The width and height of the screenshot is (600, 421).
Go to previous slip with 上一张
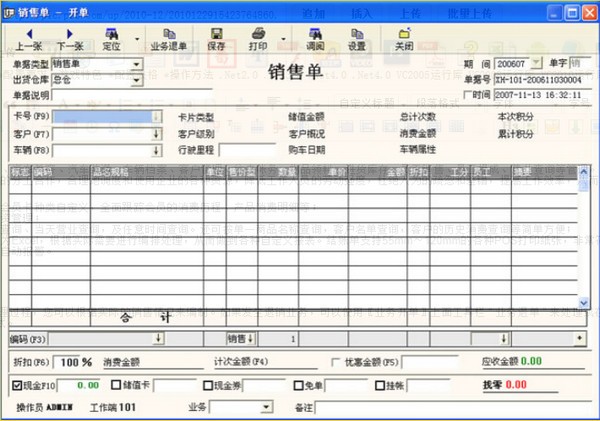[29, 40]
